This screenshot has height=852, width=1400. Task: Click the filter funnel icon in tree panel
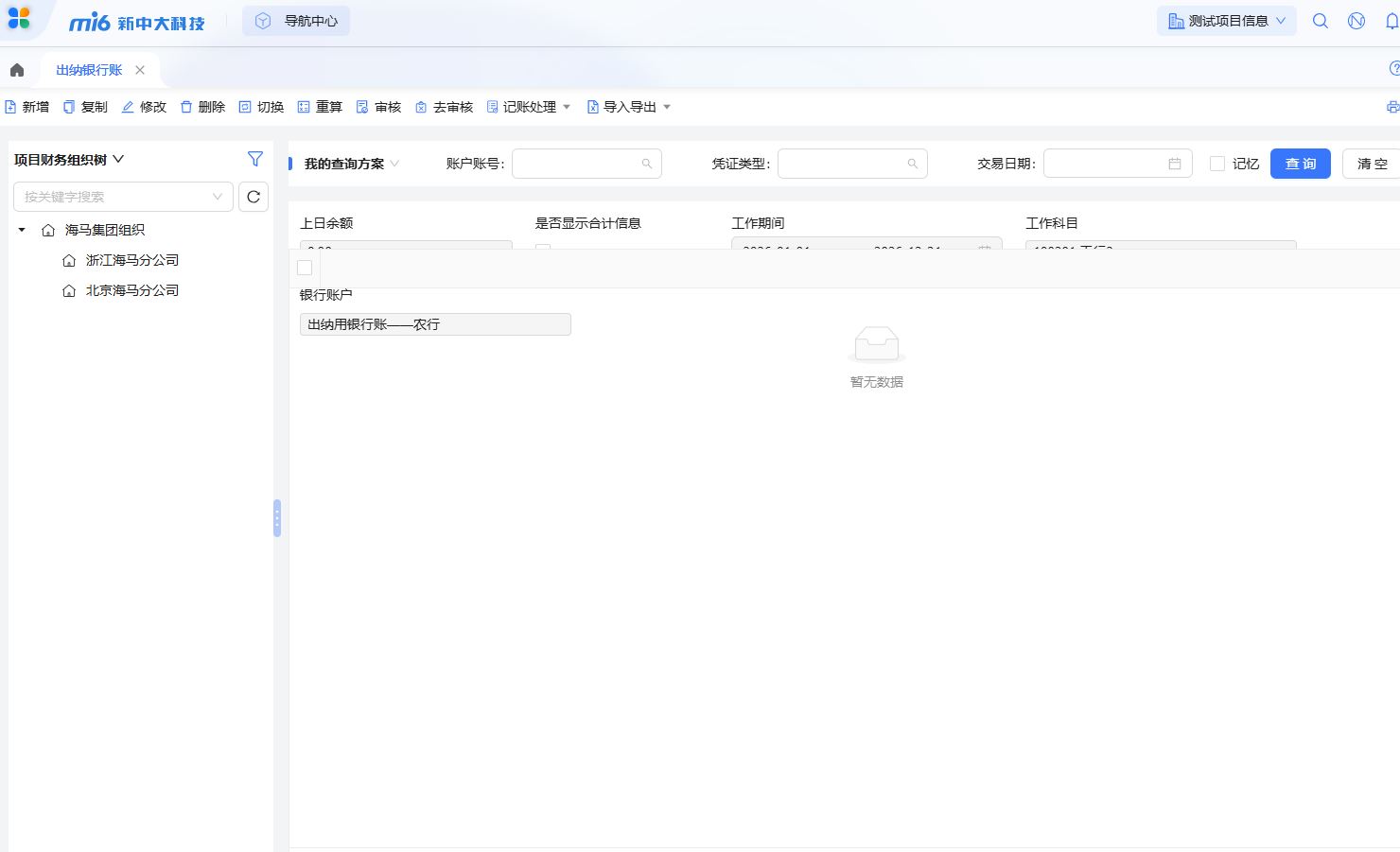(x=255, y=159)
